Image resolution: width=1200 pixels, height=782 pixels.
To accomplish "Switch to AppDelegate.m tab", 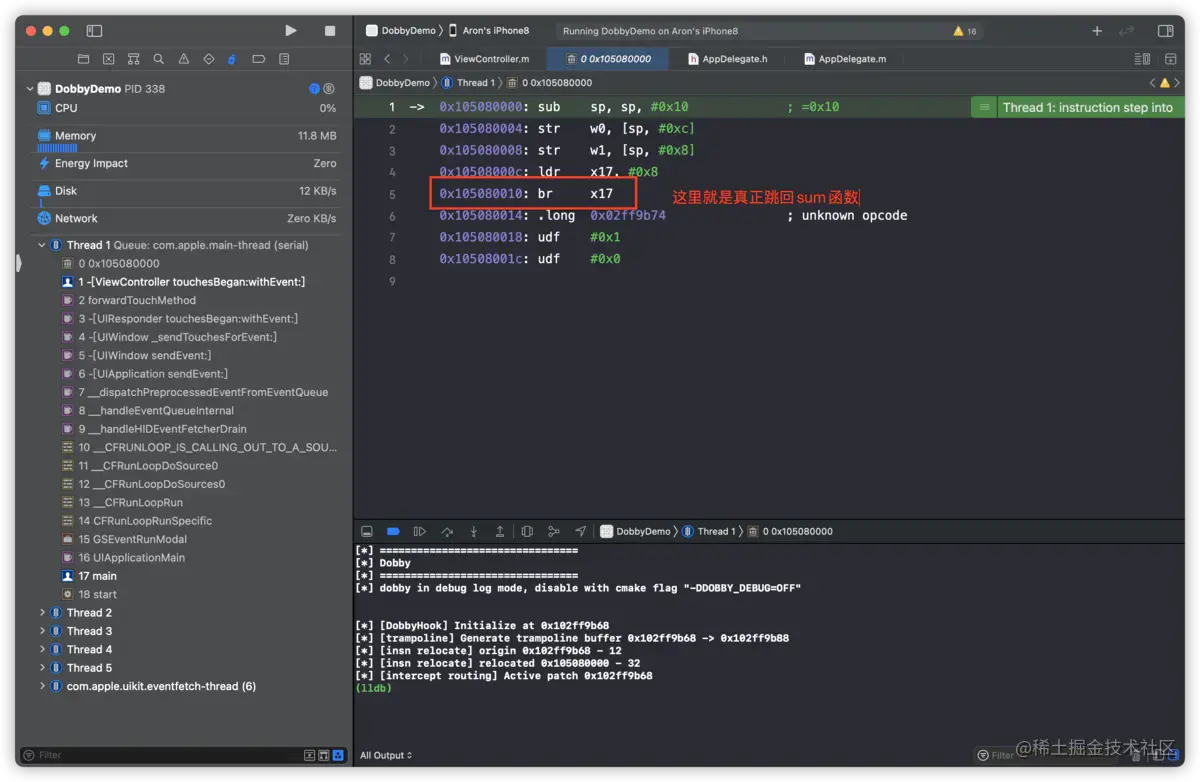I will click(x=844, y=59).
